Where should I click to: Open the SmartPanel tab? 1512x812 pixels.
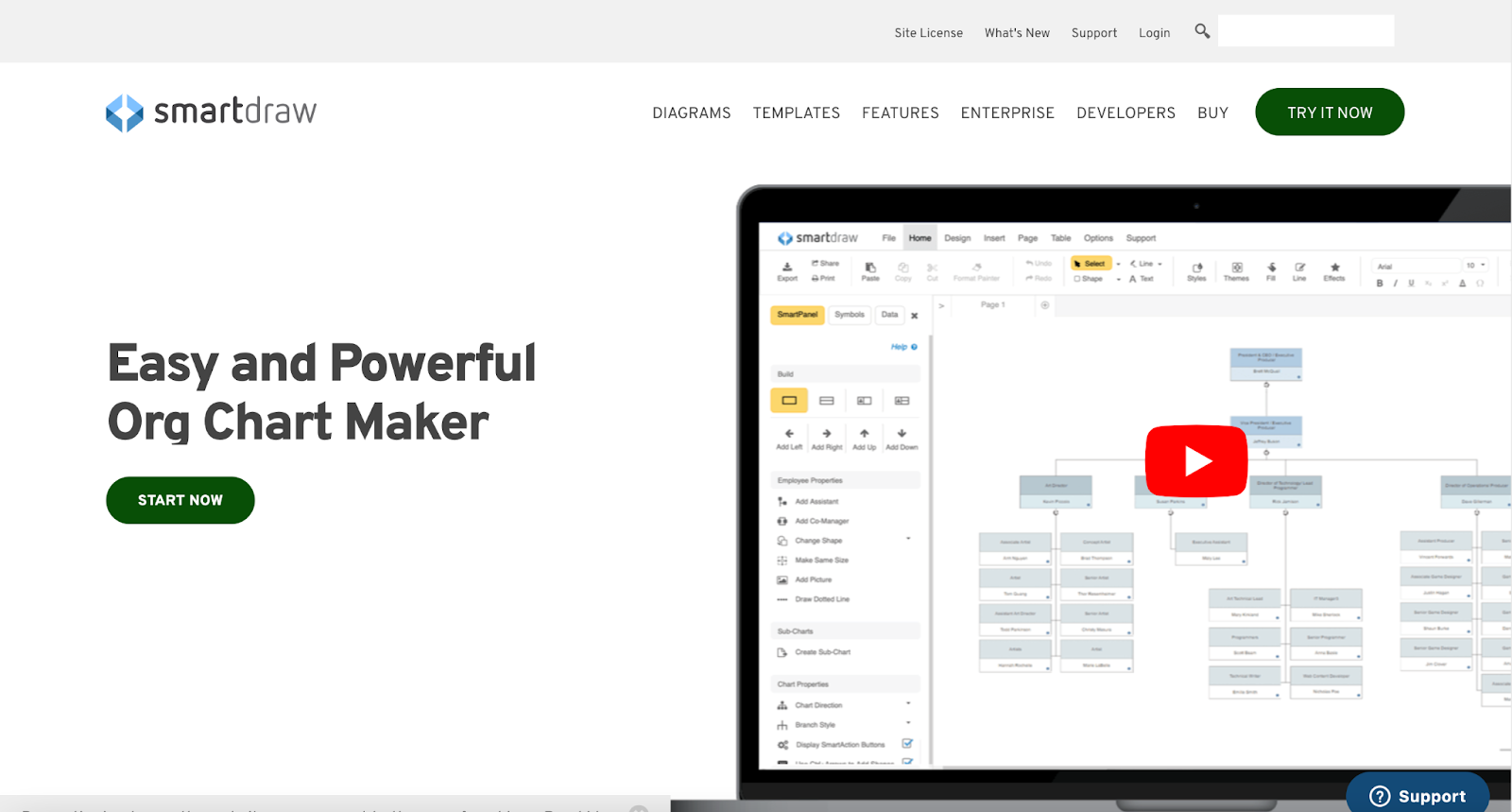click(798, 315)
